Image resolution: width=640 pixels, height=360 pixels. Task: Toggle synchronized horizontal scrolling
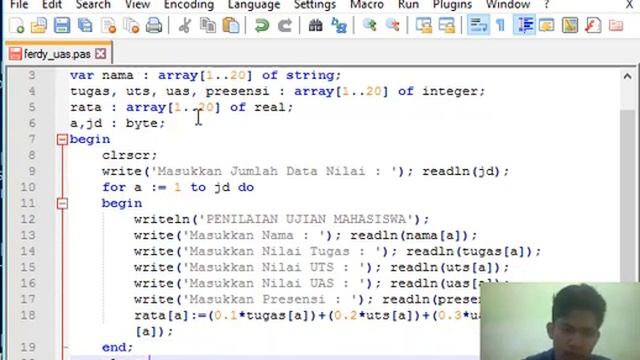(x=447, y=25)
